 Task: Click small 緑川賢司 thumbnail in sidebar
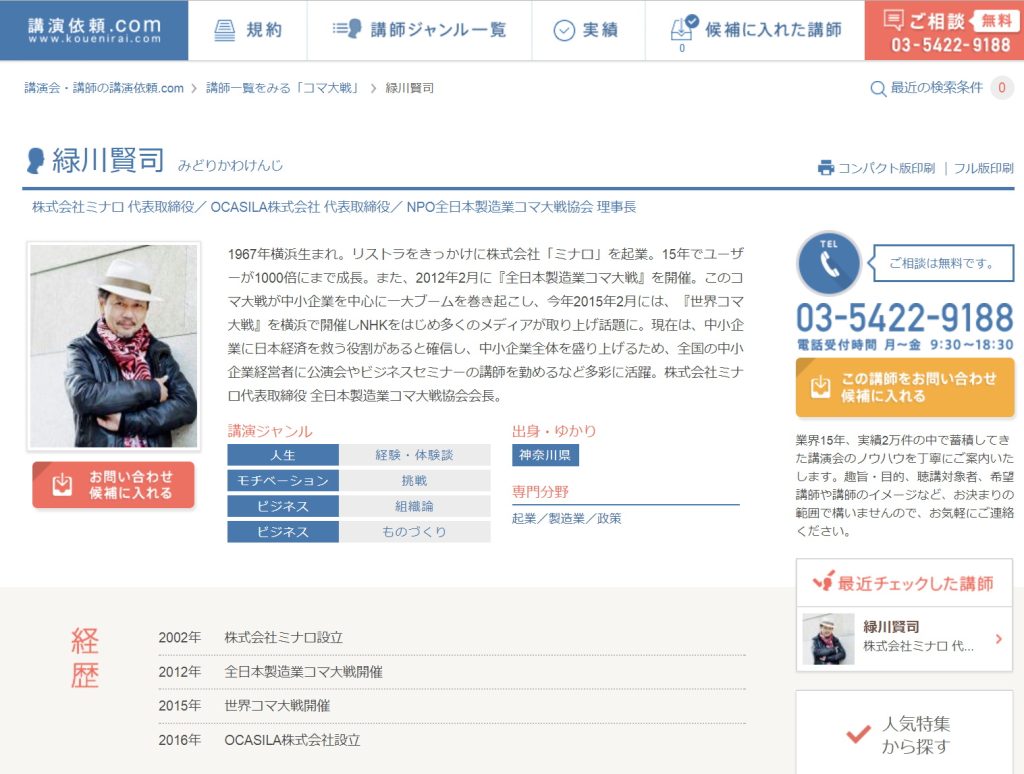828,639
